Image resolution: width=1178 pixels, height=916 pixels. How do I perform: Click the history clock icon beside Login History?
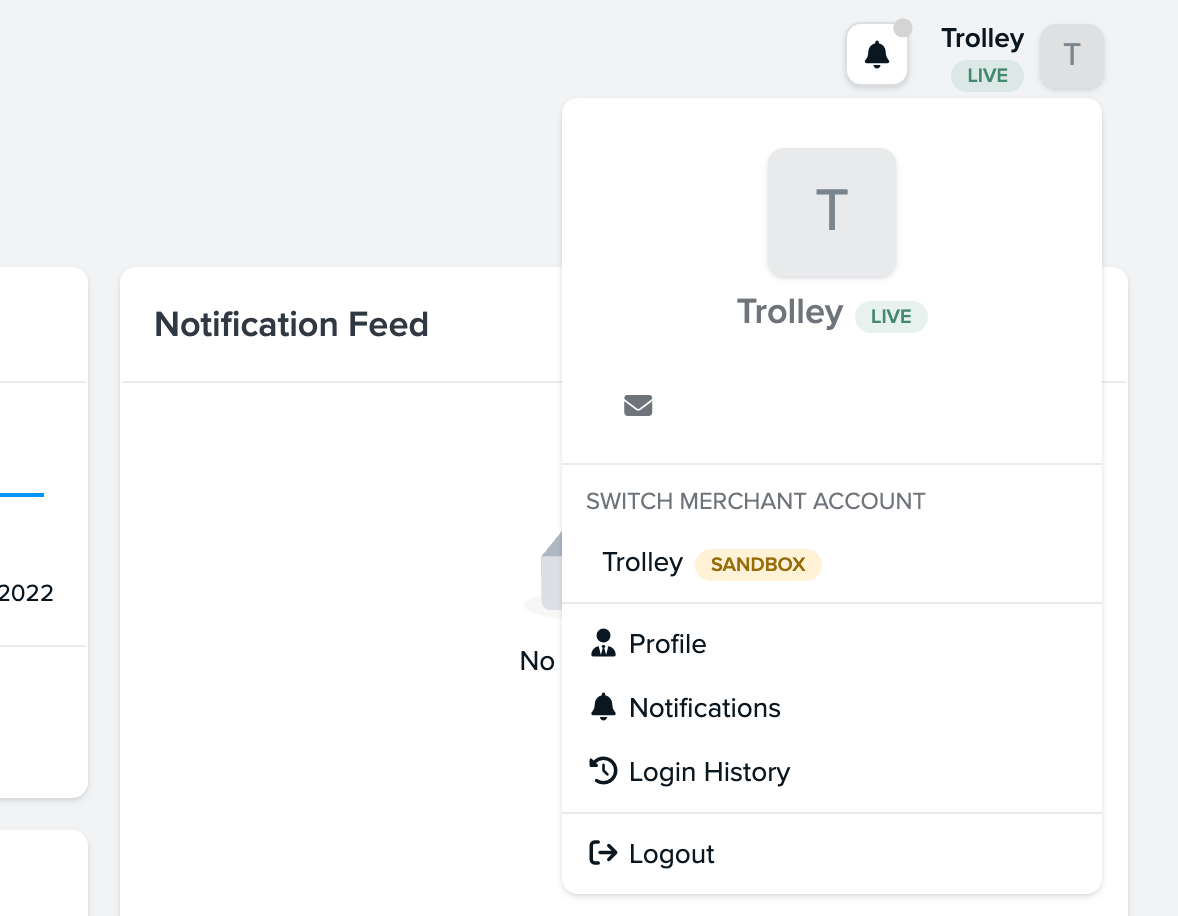point(603,771)
